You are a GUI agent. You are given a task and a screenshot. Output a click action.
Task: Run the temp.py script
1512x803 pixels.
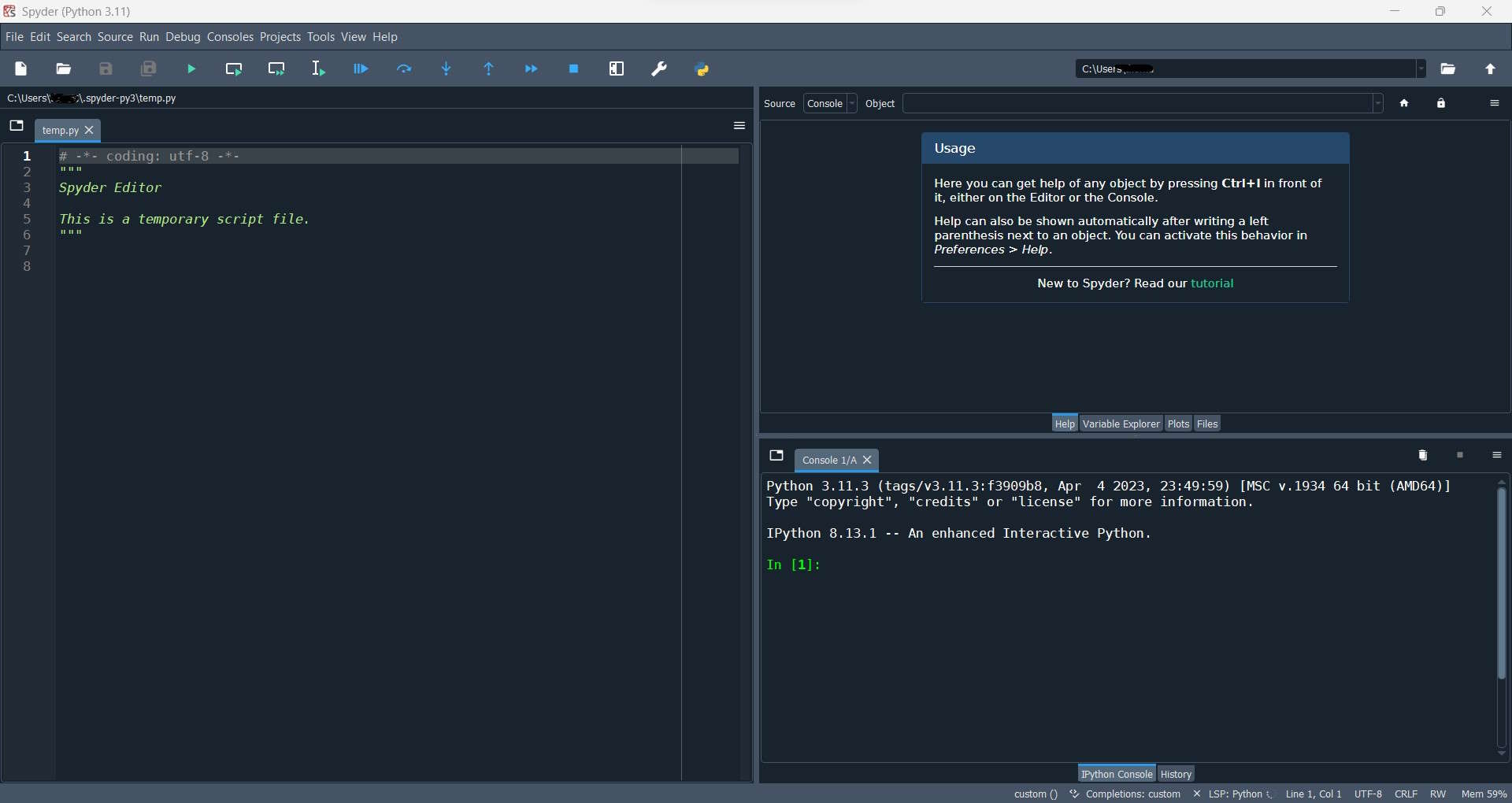pos(191,68)
